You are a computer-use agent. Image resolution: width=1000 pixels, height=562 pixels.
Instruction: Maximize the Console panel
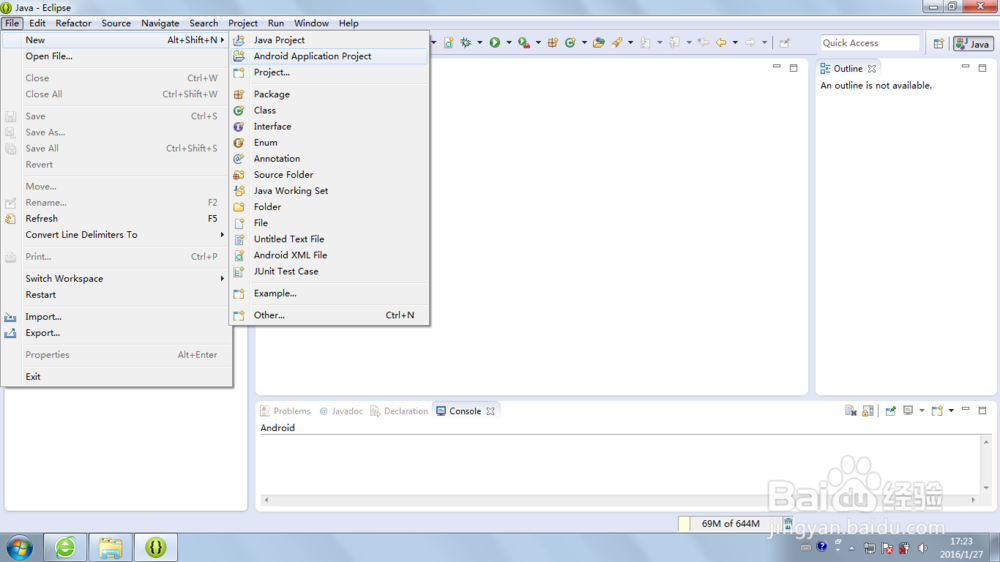click(983, 410)
